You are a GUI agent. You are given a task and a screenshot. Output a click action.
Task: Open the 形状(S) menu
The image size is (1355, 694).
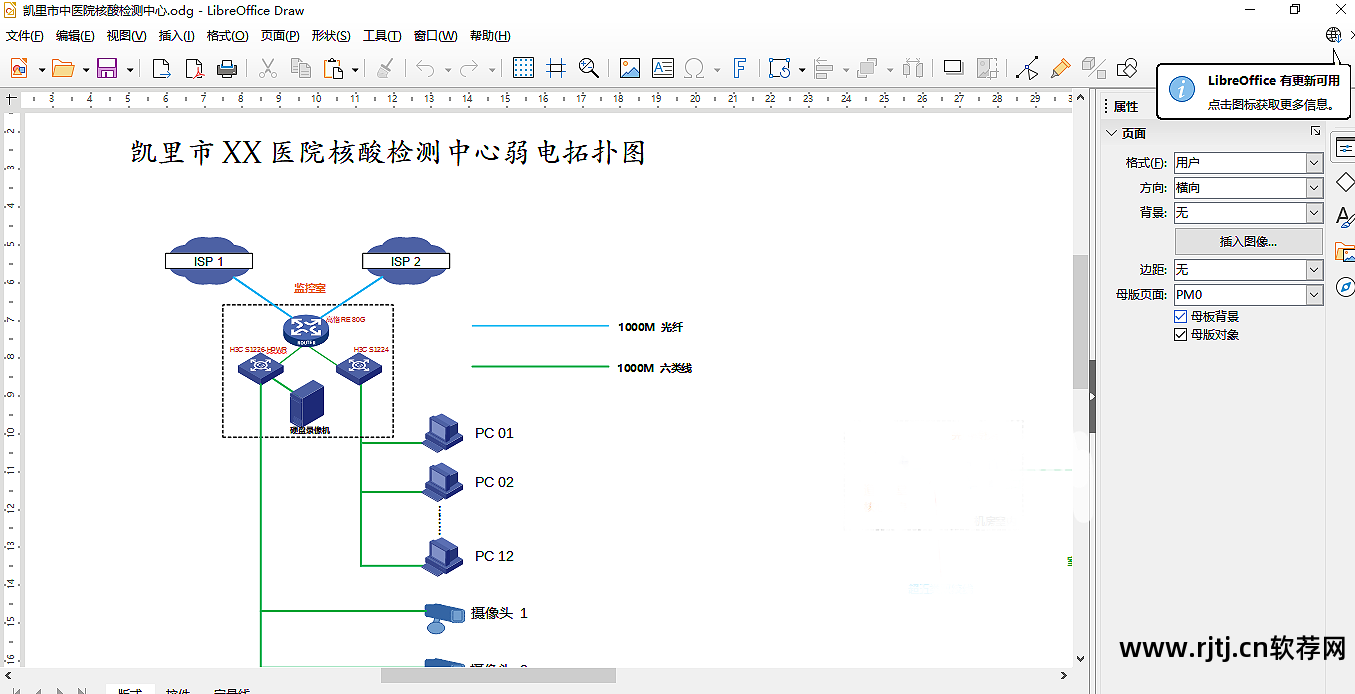(x=330, y=36)
